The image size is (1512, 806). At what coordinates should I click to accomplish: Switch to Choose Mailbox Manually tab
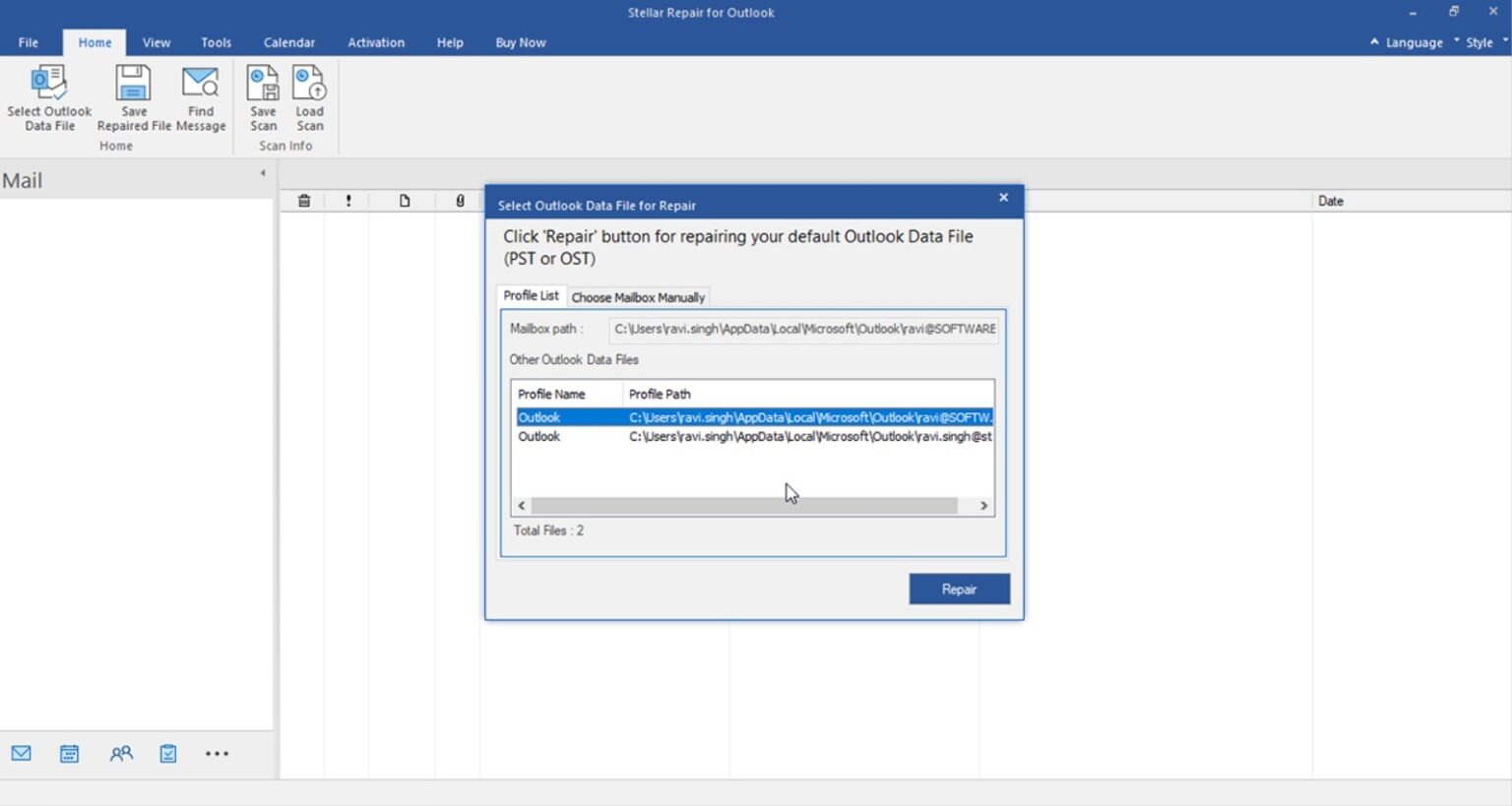click(x=638, y=296)
